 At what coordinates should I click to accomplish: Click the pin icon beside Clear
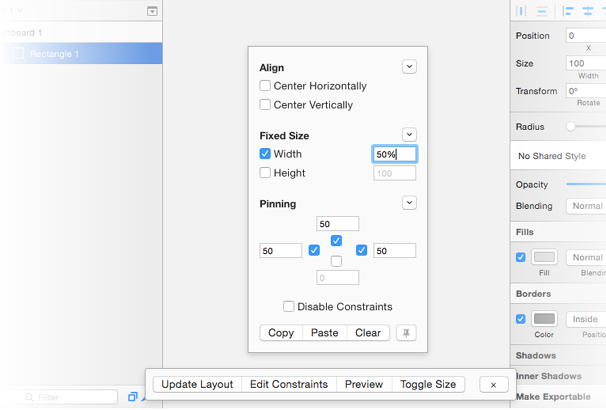click(406, 333)
